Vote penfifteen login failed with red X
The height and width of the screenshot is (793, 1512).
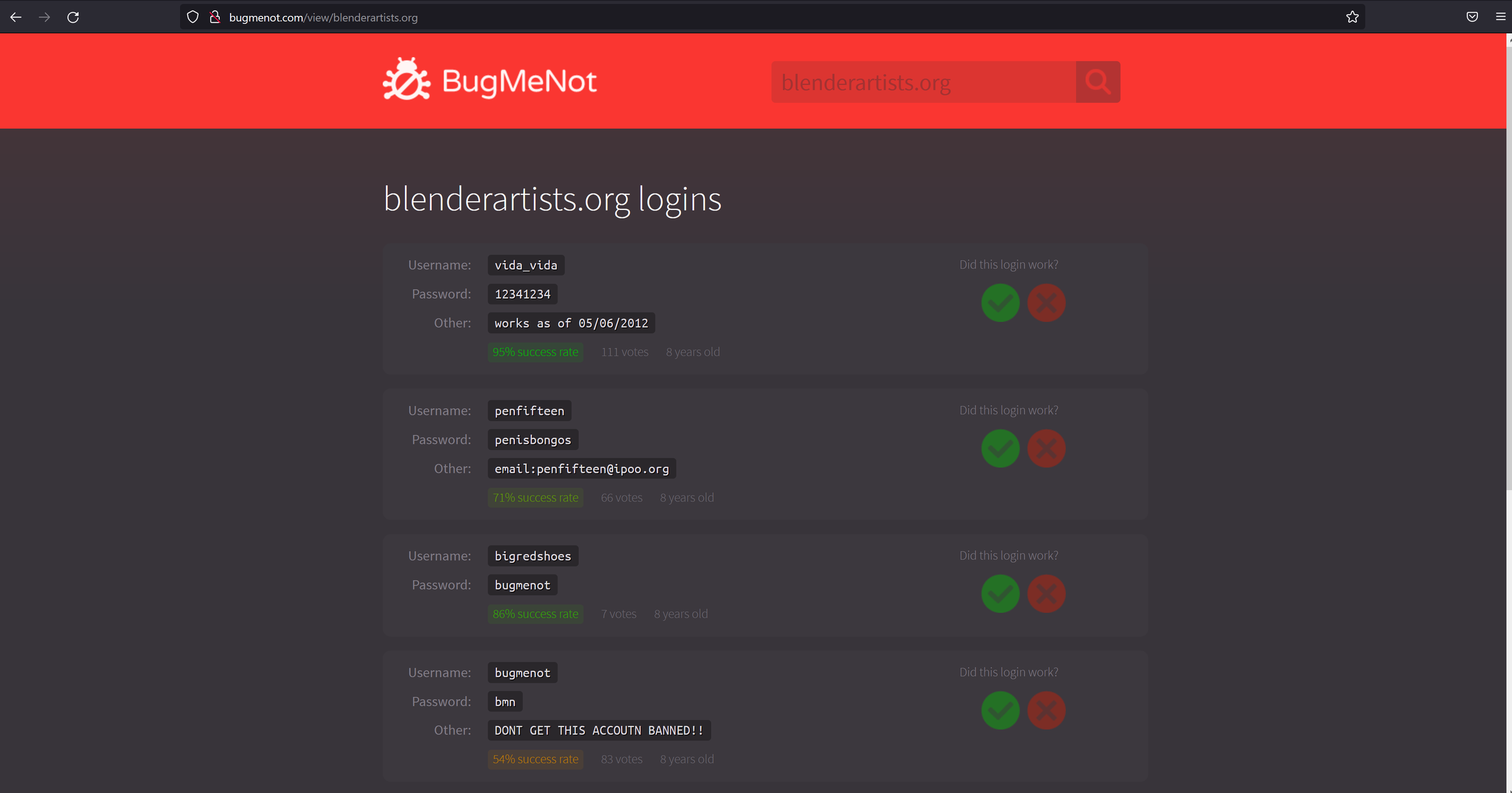point(1046,449)
